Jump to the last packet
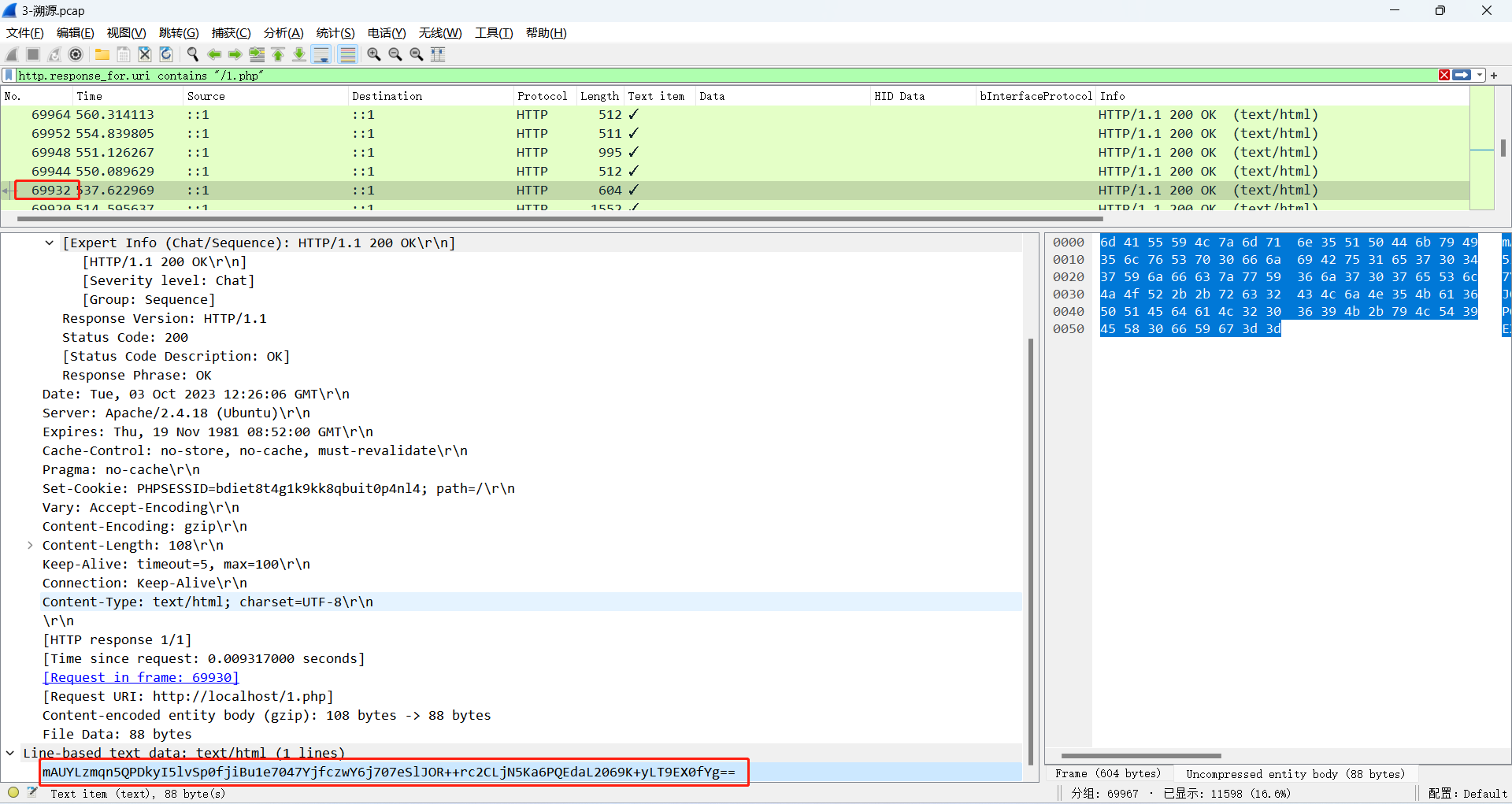Viewport: 1512px width, 804px height. (299, 54)
